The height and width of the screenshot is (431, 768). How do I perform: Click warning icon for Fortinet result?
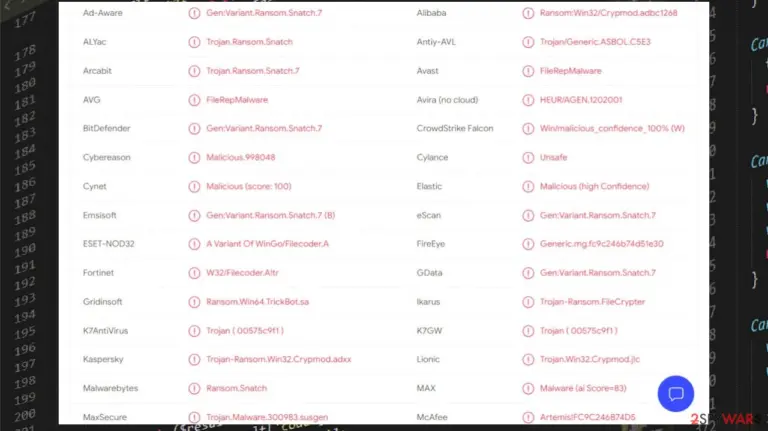coord(194,273)
